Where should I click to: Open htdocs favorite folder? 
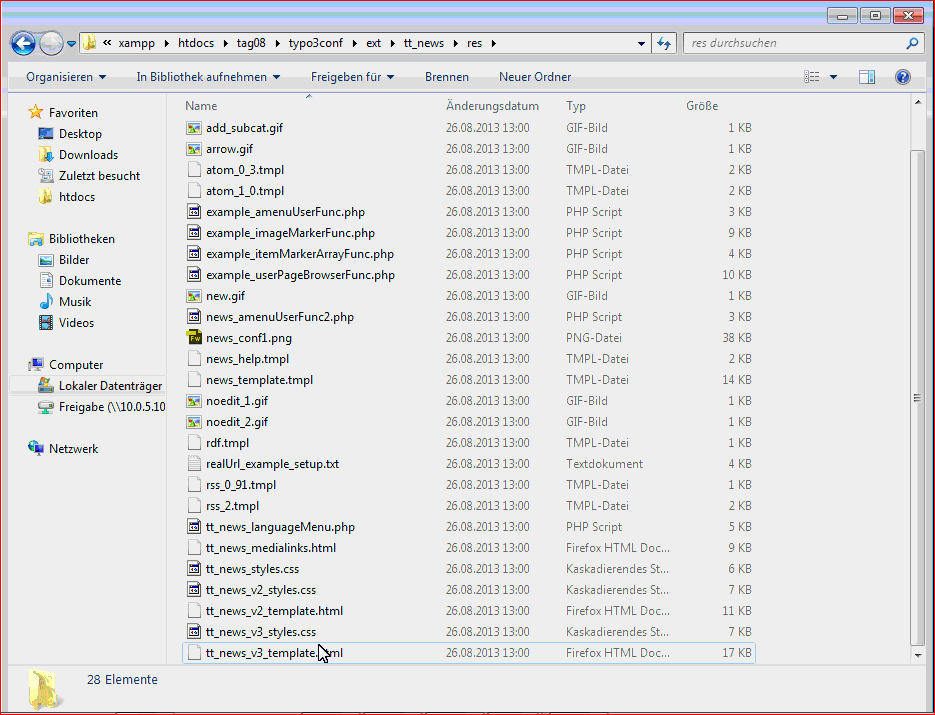(76, 197)
